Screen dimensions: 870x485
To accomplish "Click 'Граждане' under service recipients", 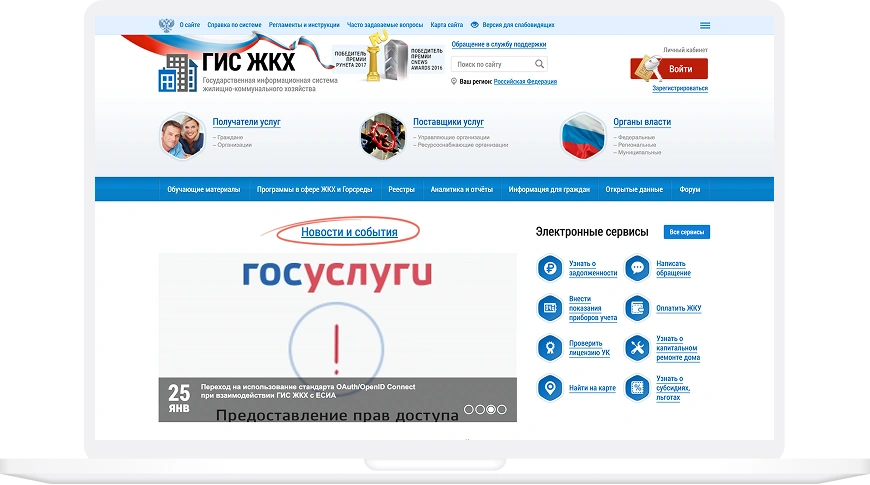I will point(230,137).
